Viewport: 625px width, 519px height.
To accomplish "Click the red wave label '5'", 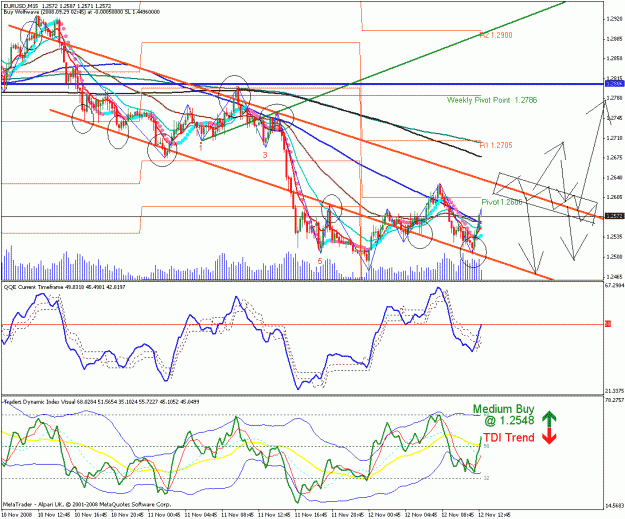I will tap(320, 261).
